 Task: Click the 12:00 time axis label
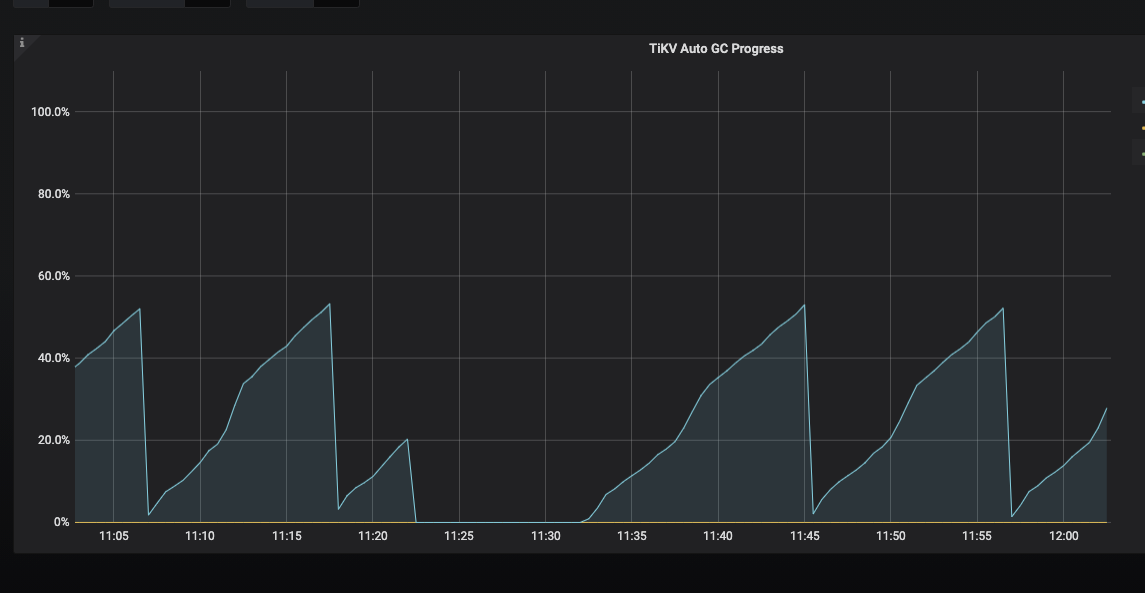coord(1063,536)
